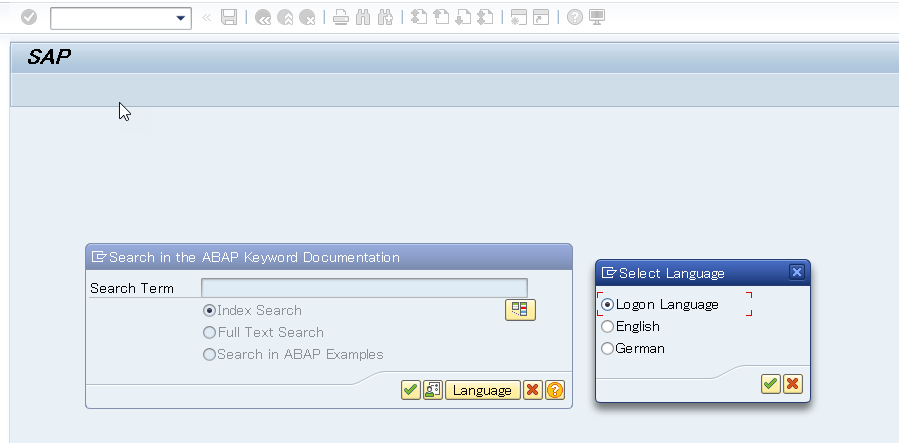Screen dimensions: 899x443
Task: Click the Save diskette icon
Action: pos(229,18)
